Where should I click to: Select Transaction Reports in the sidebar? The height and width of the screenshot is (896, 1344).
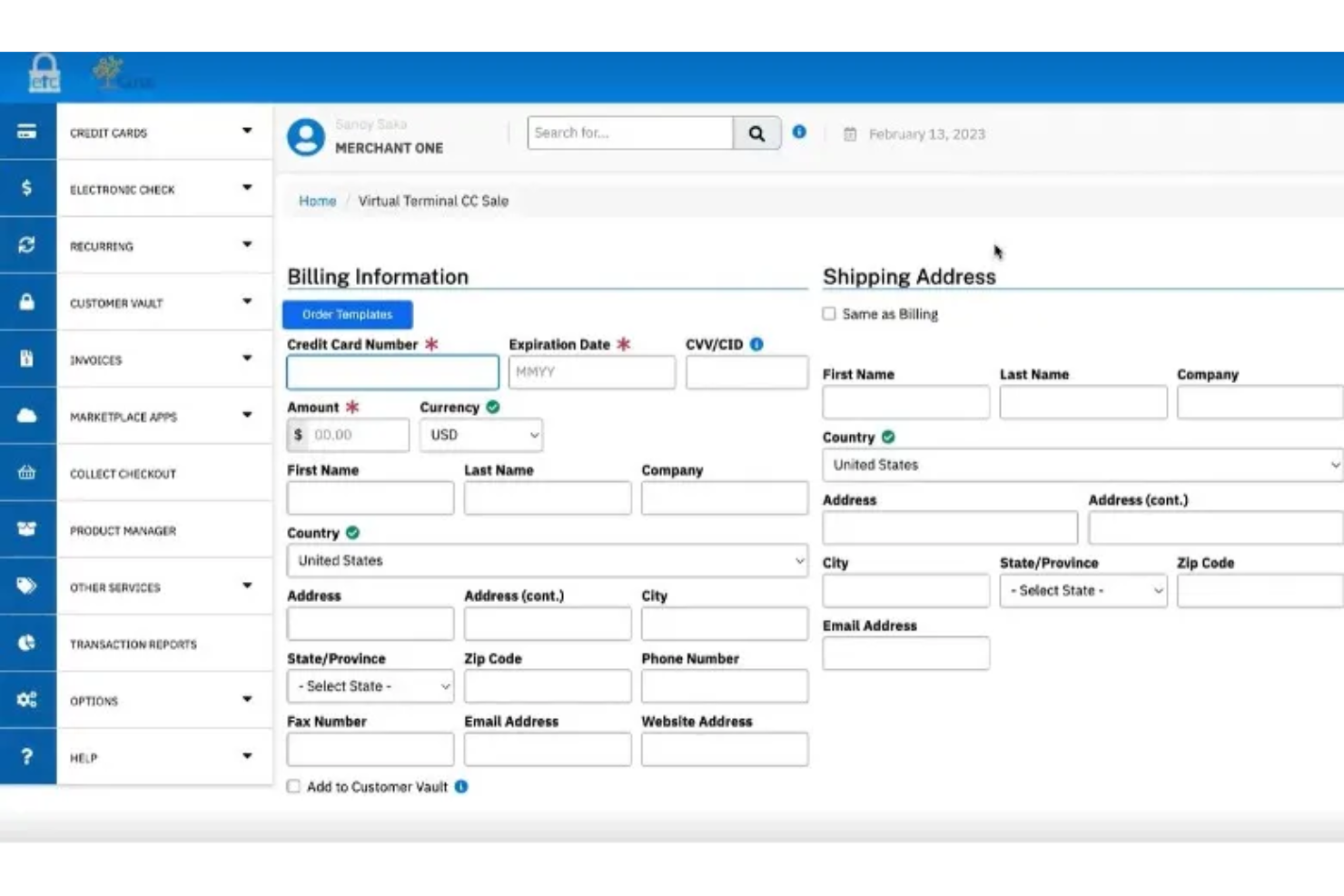[133, 644]
